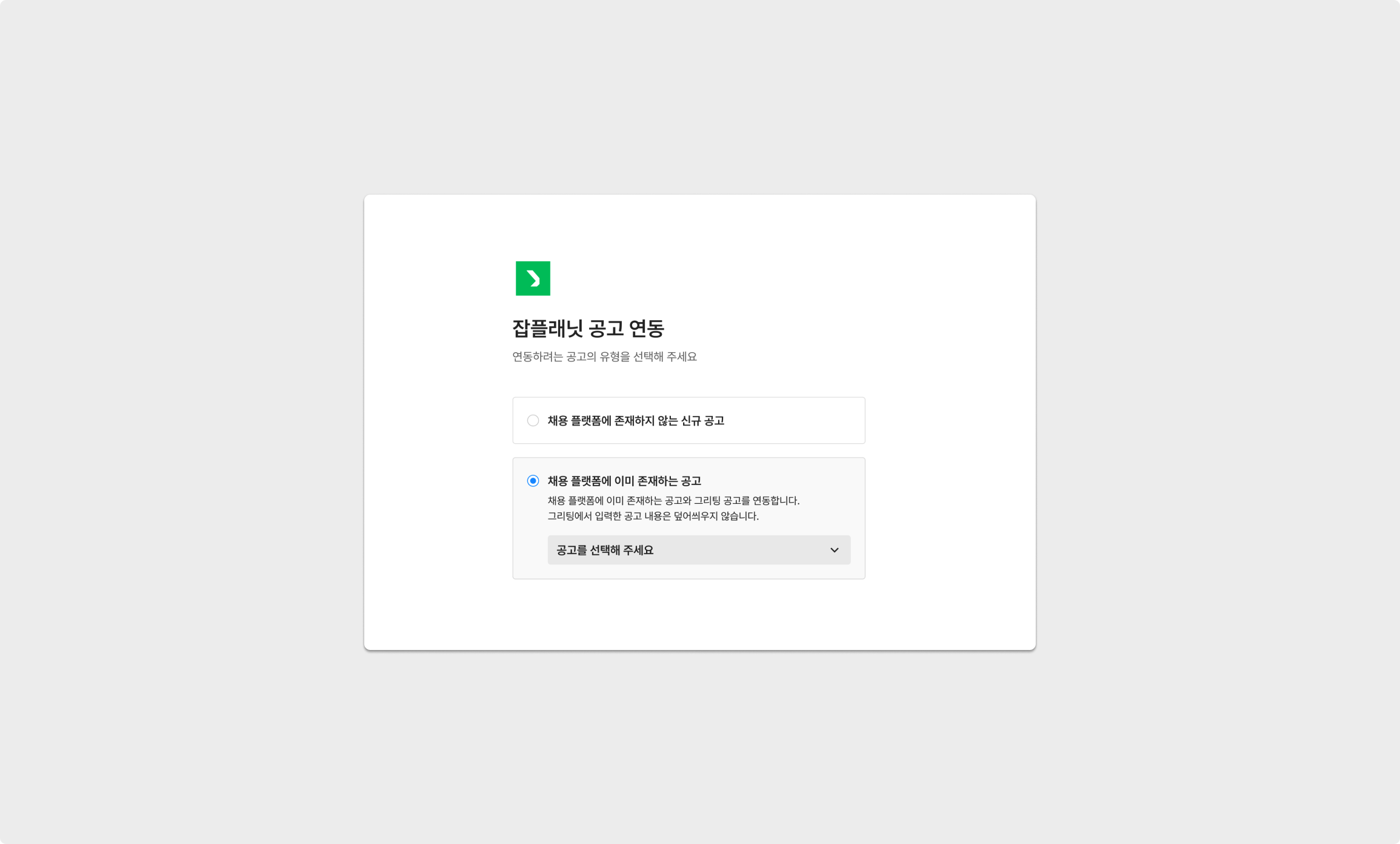Image resolution: width=1400 pixels, height=844 pixels.
Task: Click the 채용 플랫폼에 존재하지 않는 신규 공고 label
Action: pyautogui.click(x=636, y=421)
